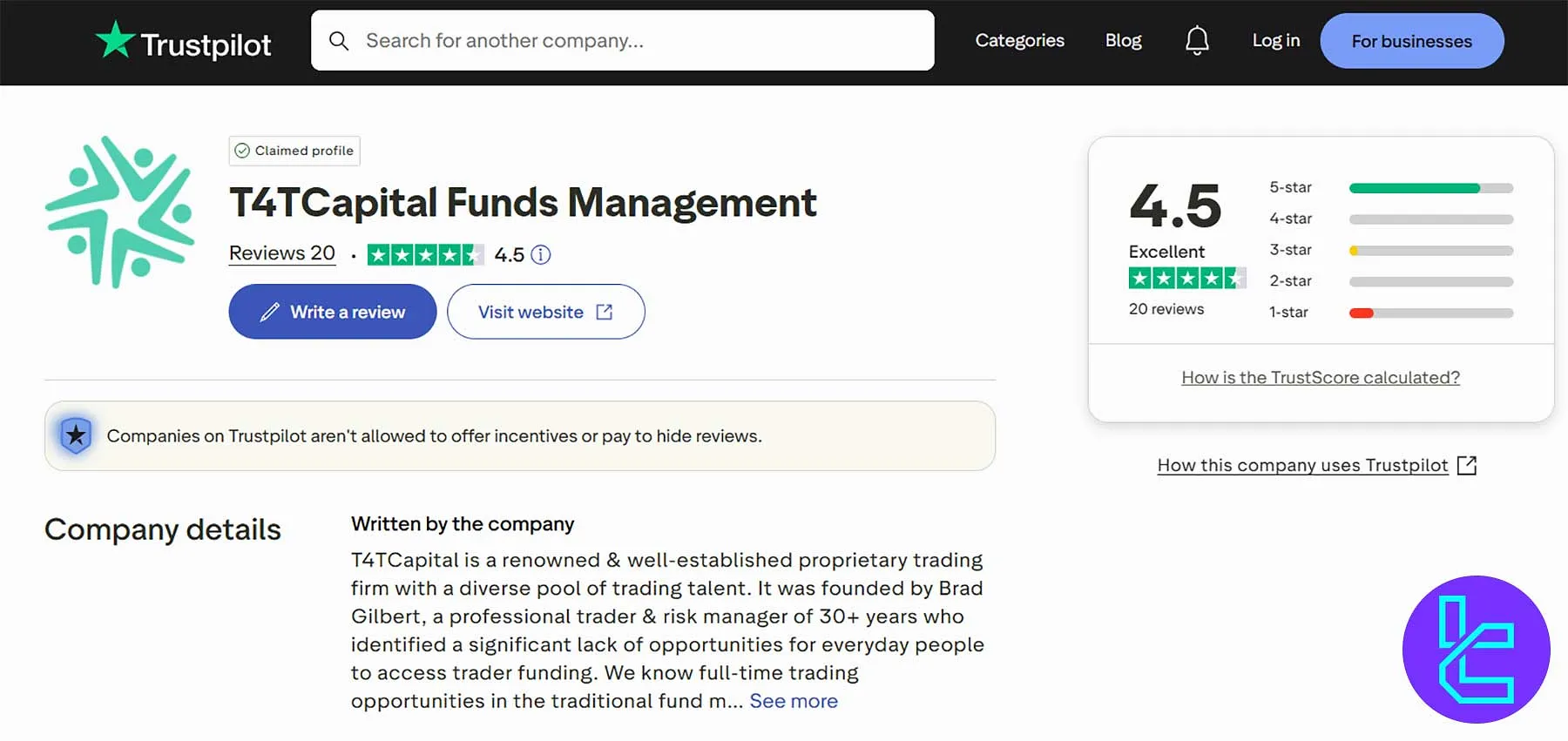1568x741 pixels.
Task: Open the notifications bell
Action: pos(1197,39)
